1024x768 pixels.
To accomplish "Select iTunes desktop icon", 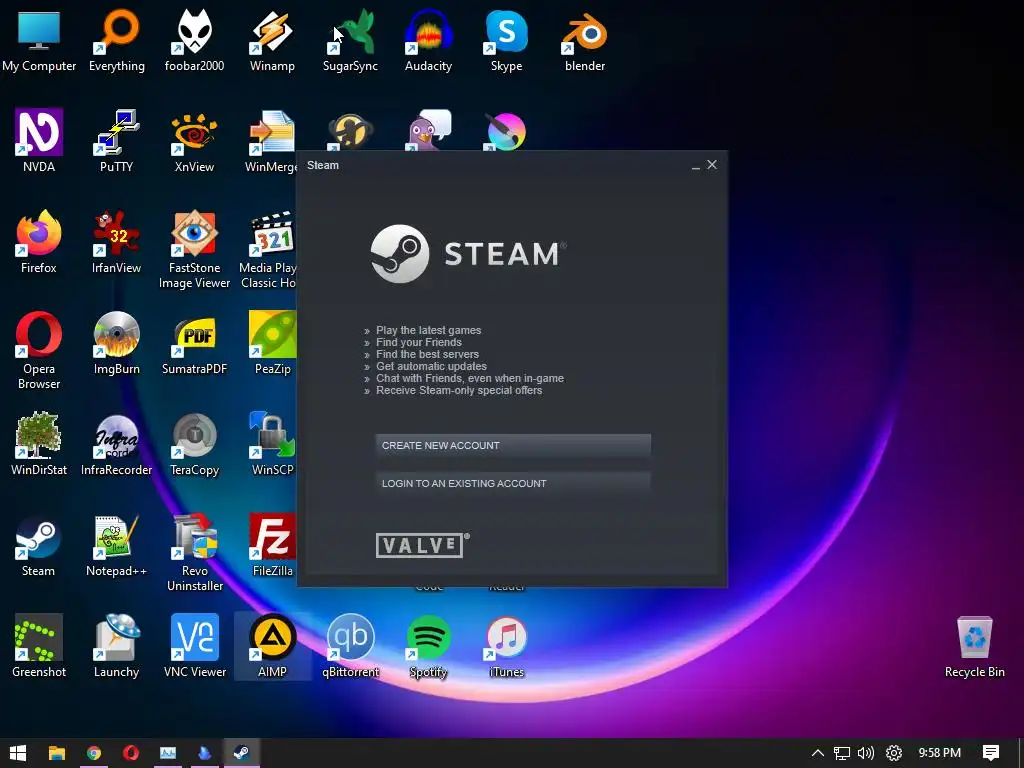I will click(x=507, y=647).
